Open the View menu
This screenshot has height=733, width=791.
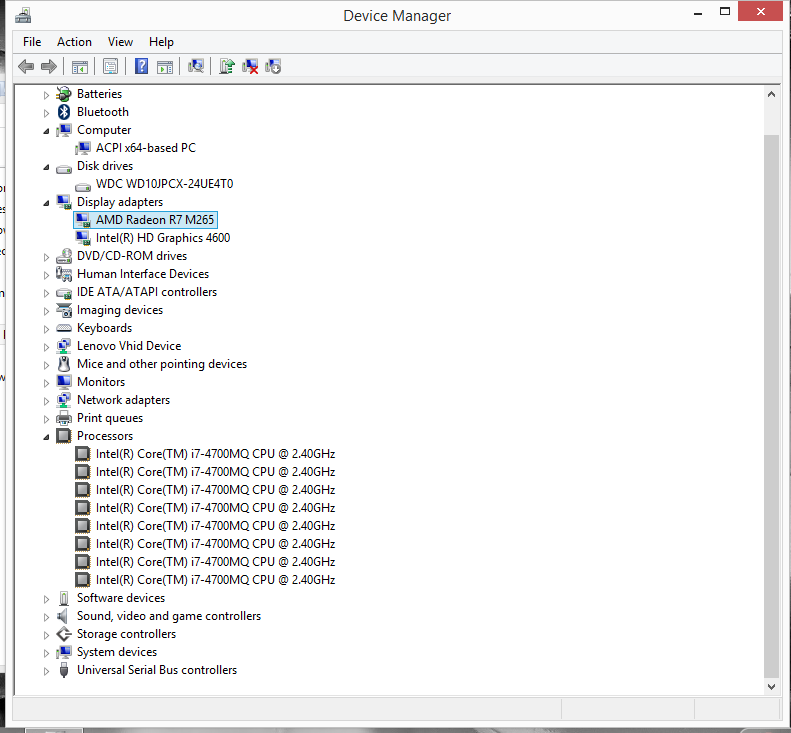(120, 42)
